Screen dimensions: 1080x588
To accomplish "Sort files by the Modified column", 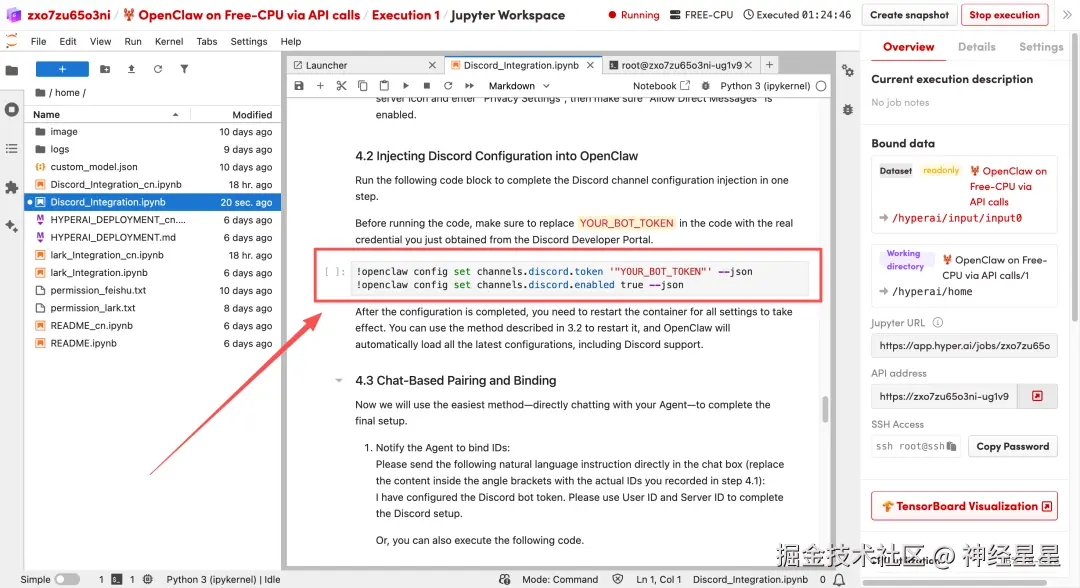I will click(234, 114).
